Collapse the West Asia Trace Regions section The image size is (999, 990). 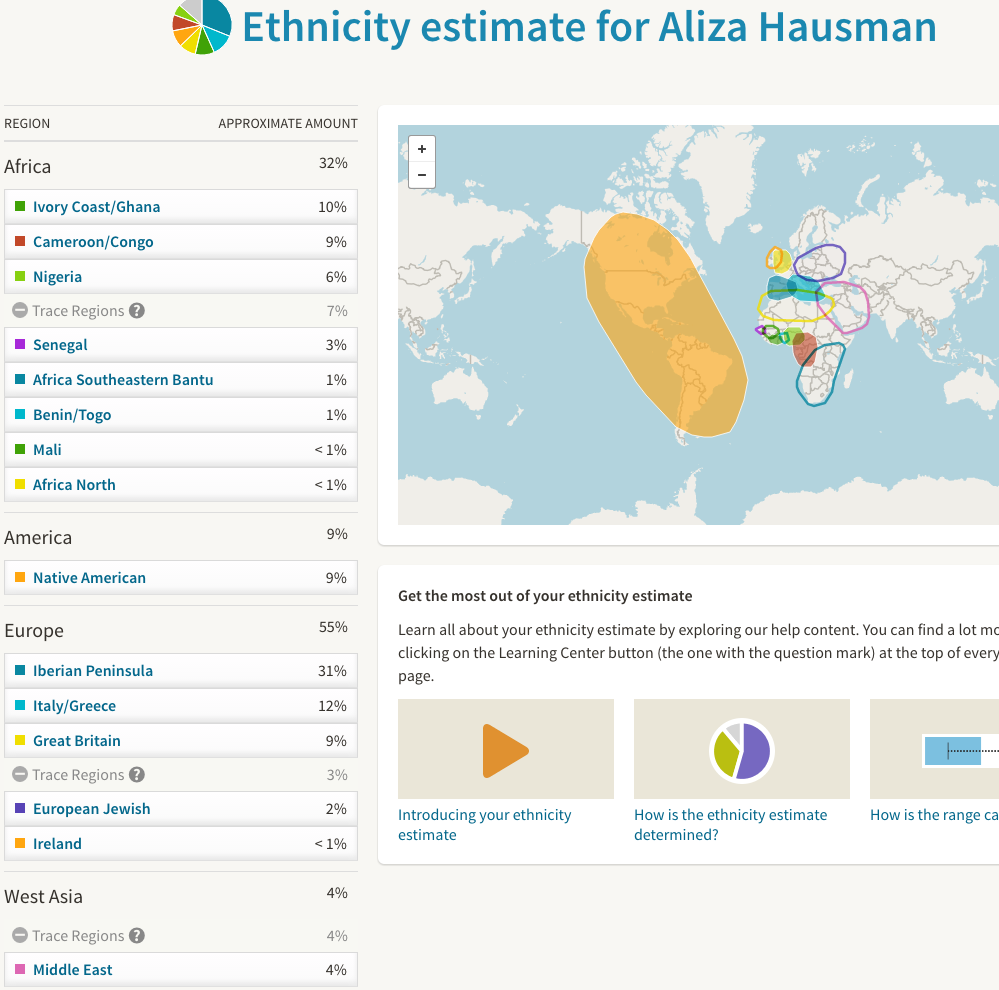point(19,936)
